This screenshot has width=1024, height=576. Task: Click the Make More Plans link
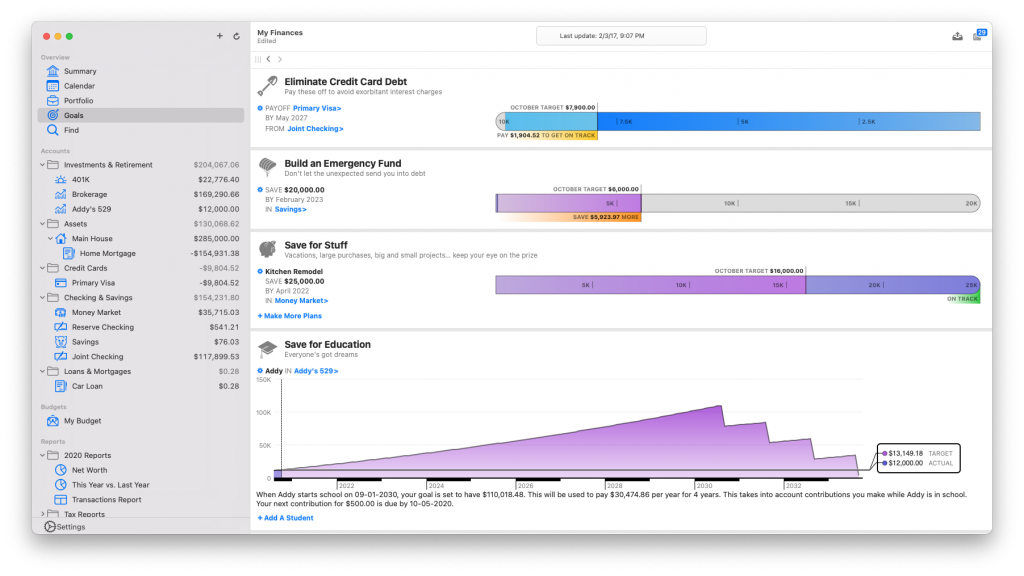click(x=289, y=316)
